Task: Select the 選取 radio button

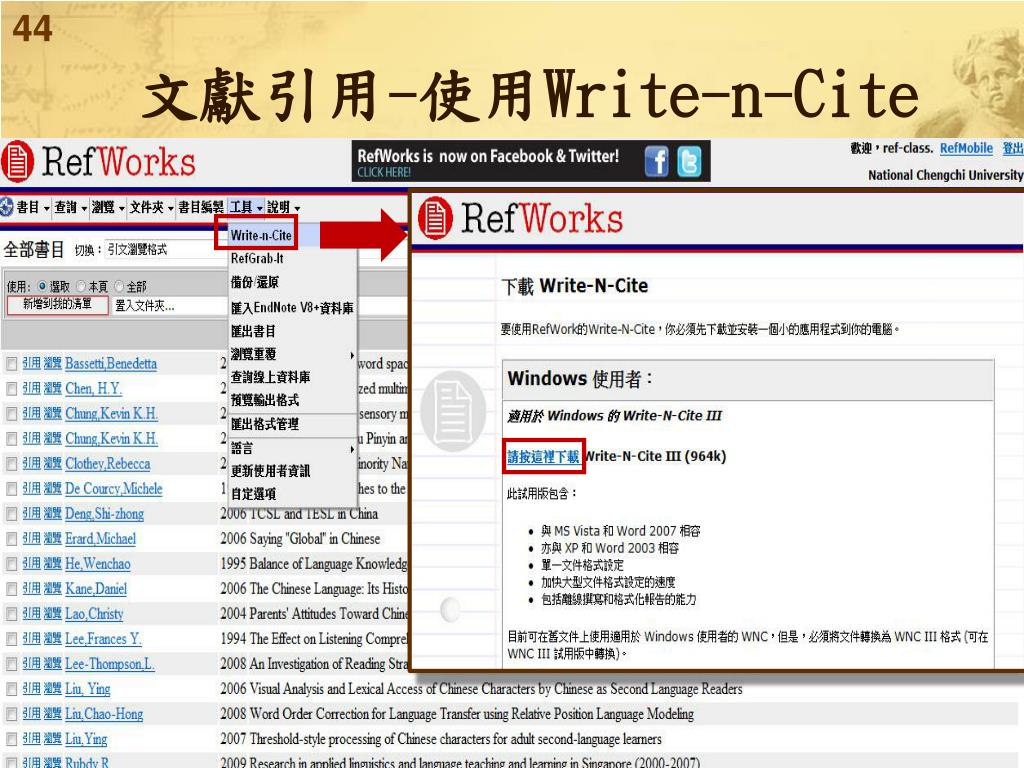Action: 42,286
